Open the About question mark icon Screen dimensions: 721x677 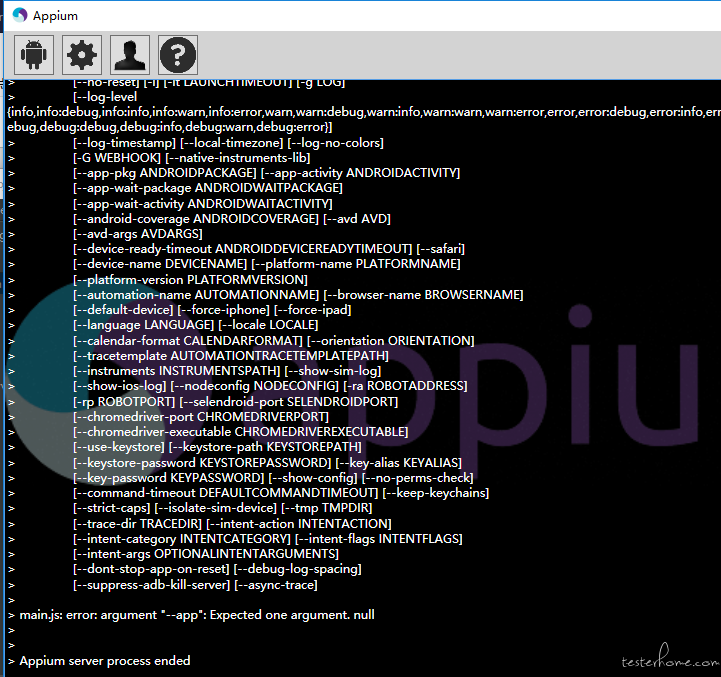coord(178,55)
